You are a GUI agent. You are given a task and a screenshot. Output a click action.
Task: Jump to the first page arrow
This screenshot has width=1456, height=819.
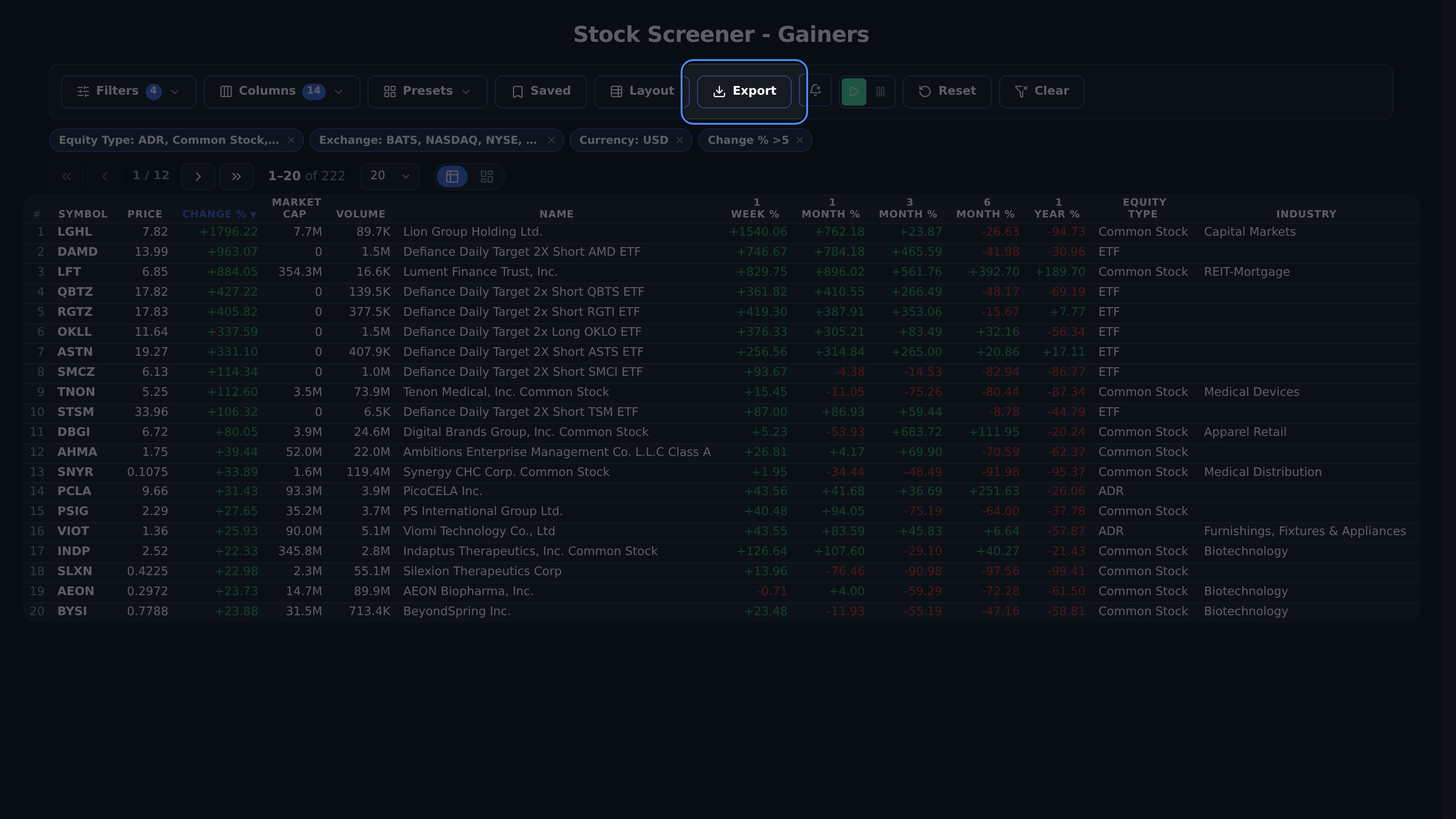point(67,177)
